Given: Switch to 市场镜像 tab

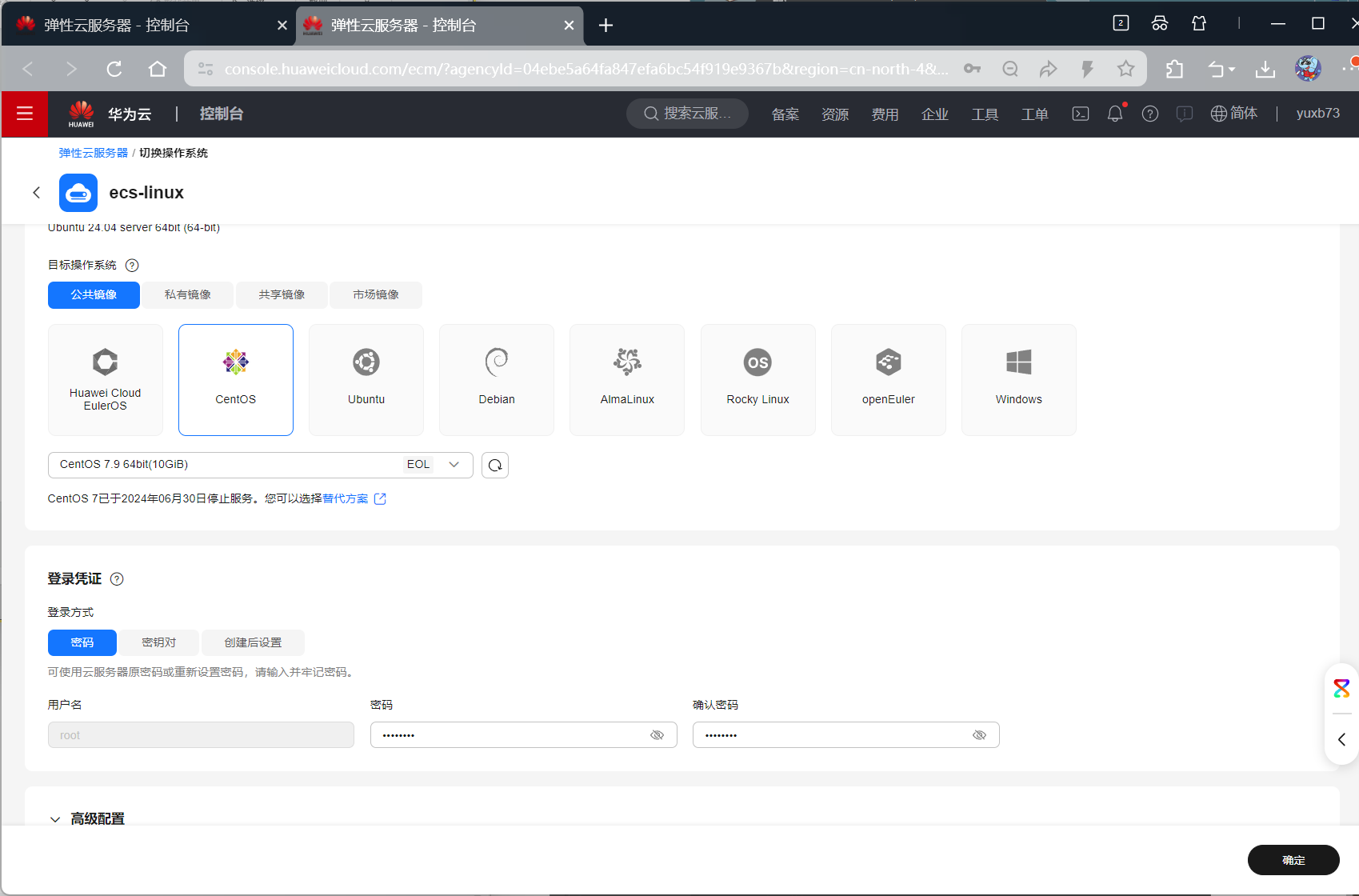Looking at the screenshot, I should pyautogui.click(x=376, y=295).
